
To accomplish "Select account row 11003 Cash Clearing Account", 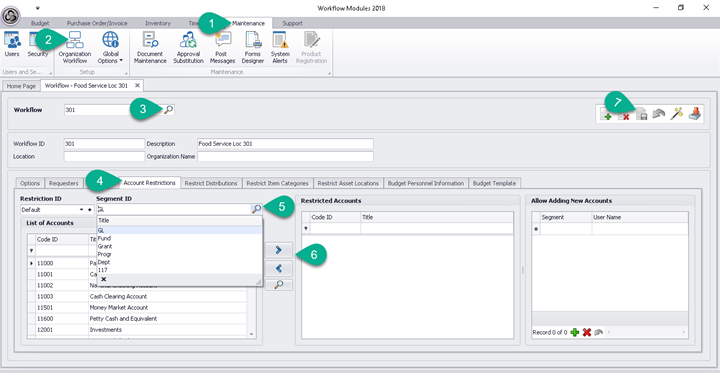I will [137, 297].
